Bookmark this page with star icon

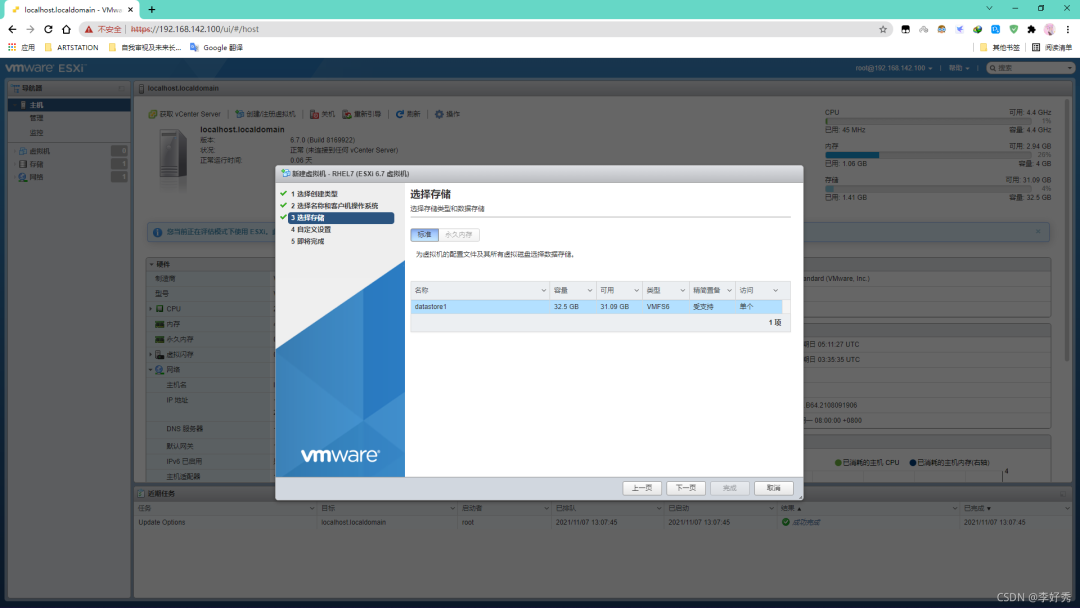(x=883, y=29)
